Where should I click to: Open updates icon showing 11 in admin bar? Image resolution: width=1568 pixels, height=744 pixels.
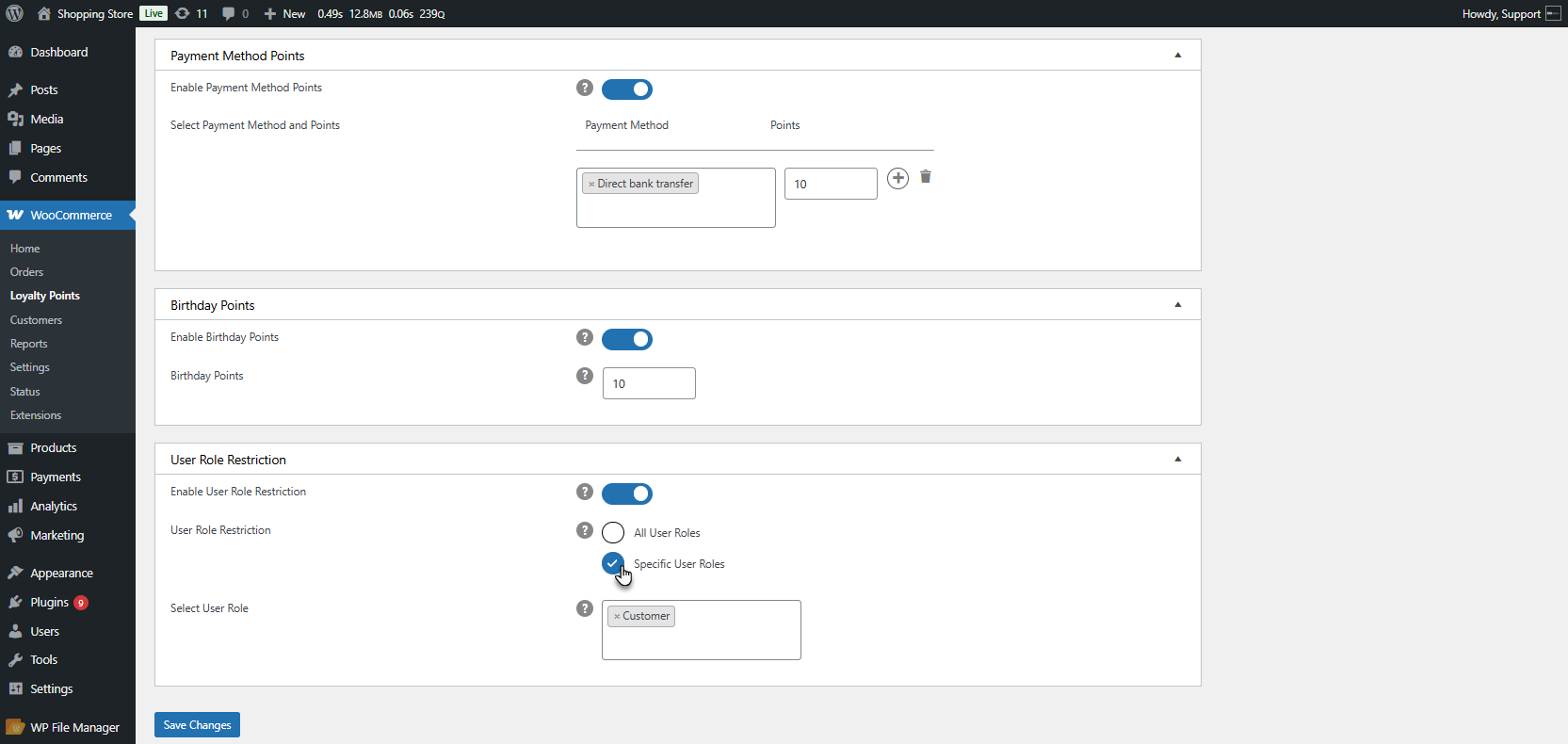pos(191,13)
